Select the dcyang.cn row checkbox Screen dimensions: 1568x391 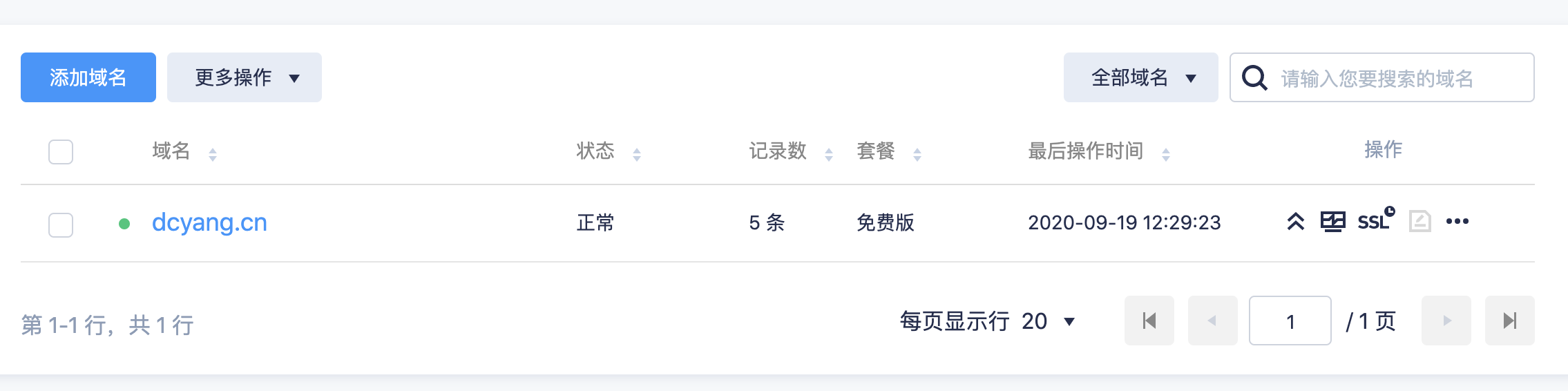[x=61, y=225]
